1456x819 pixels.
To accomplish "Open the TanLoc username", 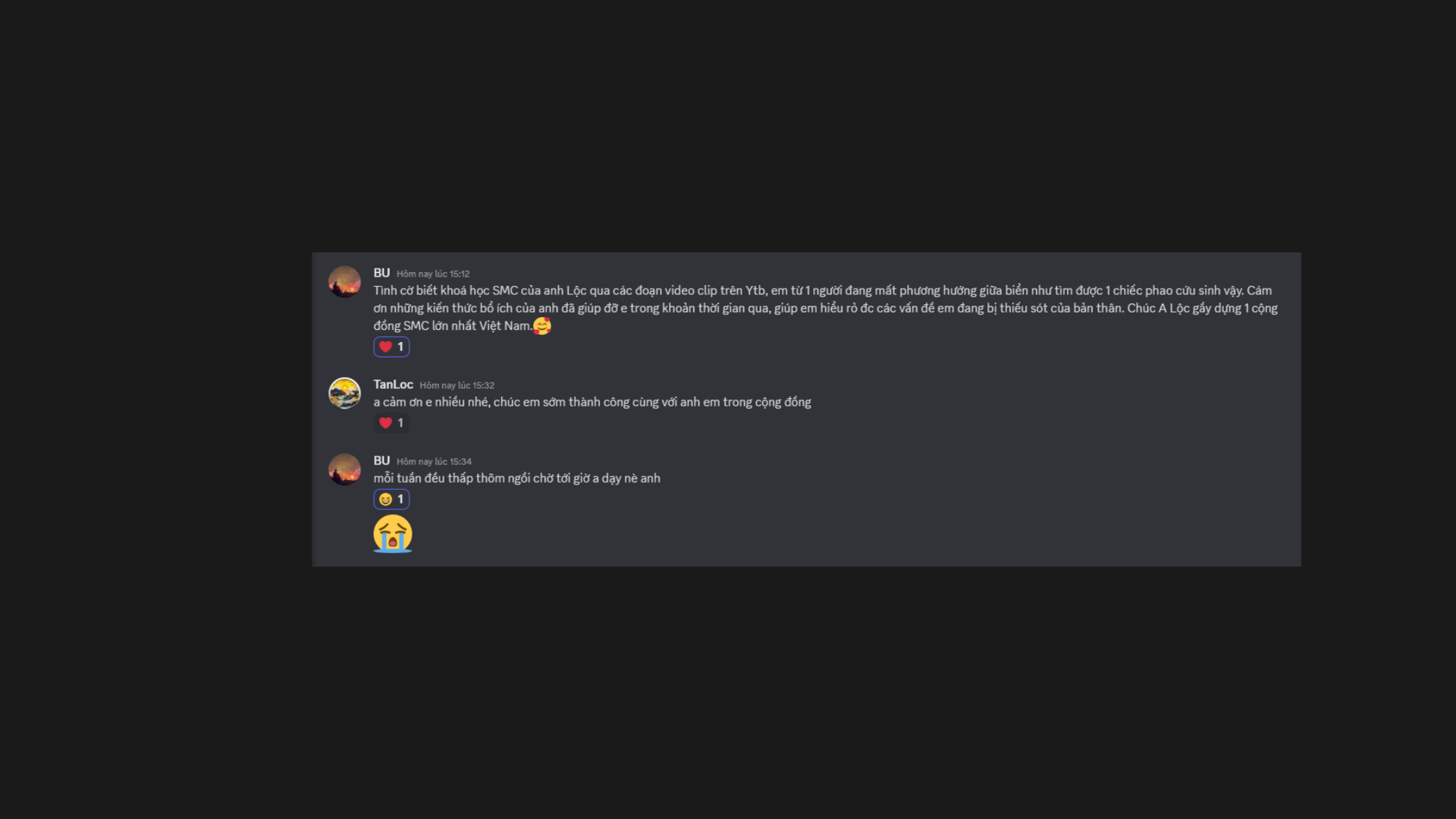I will (393, 384).
